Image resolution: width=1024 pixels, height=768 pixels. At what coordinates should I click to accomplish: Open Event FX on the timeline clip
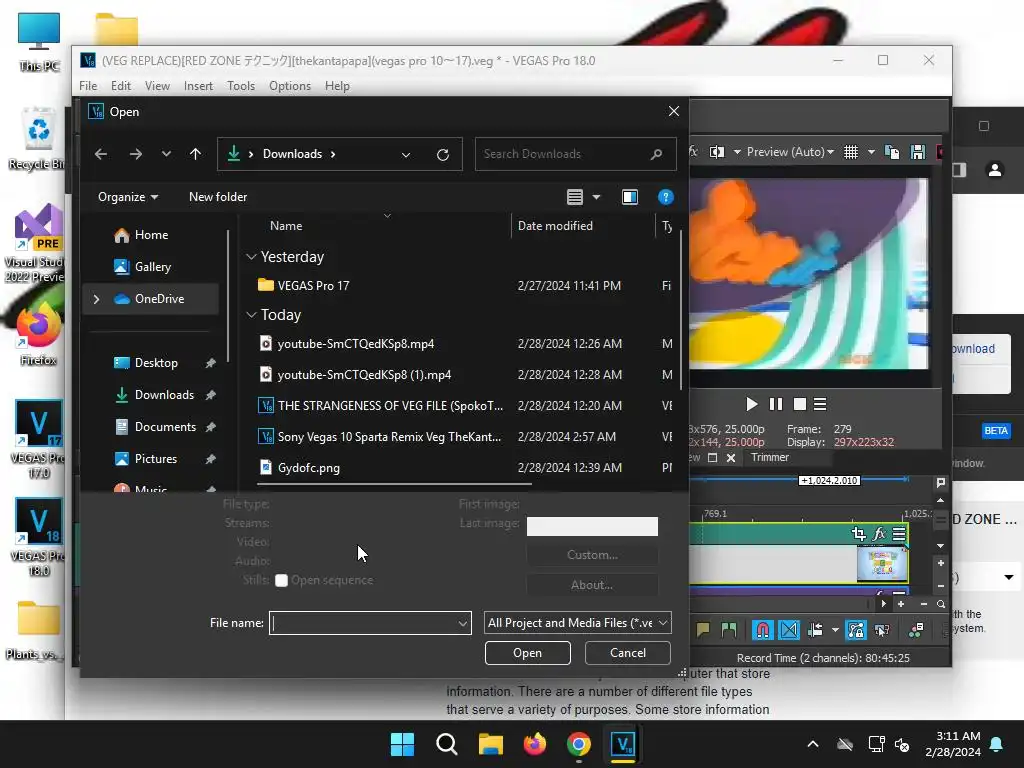coord(879,534)
